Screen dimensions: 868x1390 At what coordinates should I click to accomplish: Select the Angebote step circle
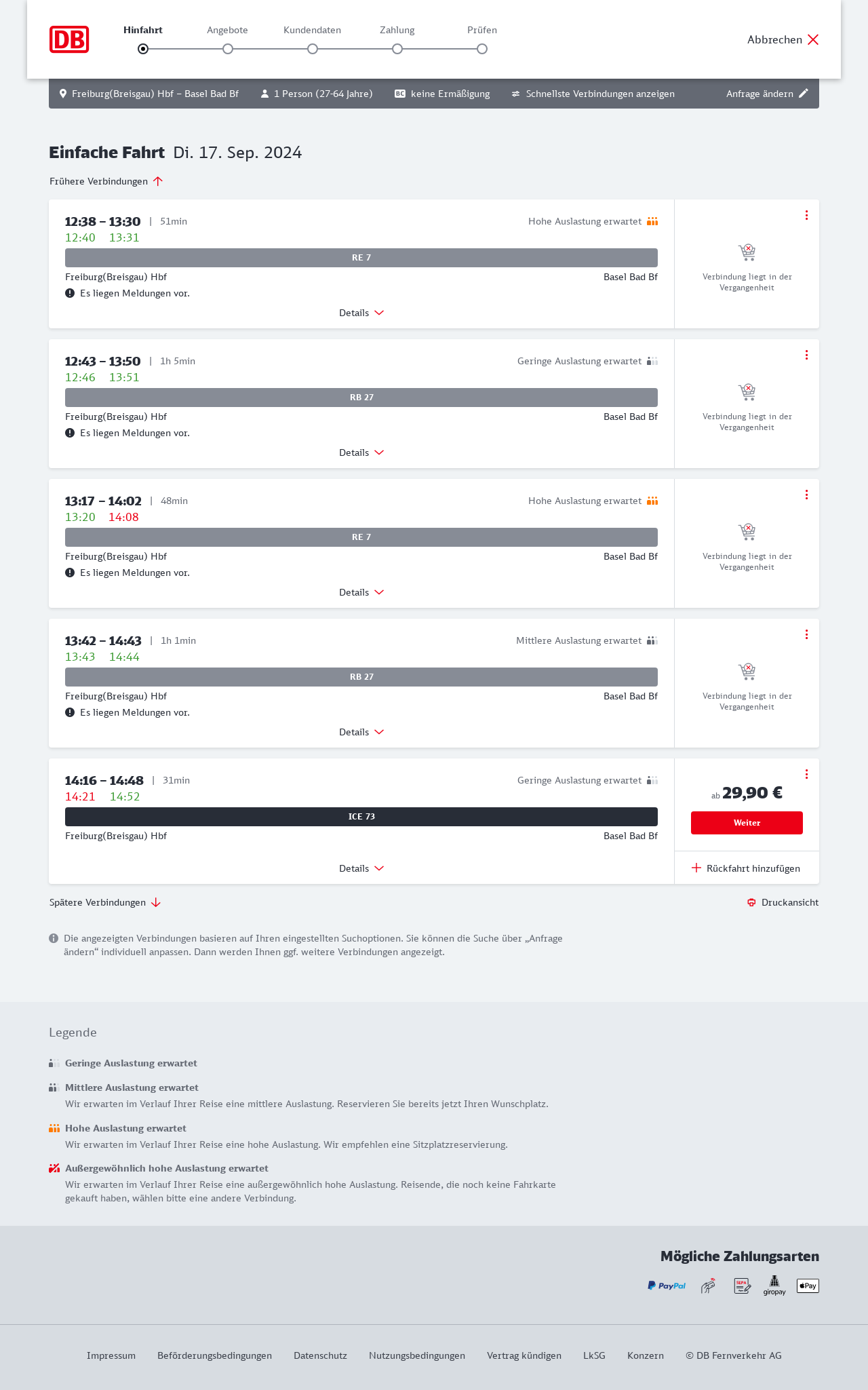click(x=228, y=49)
